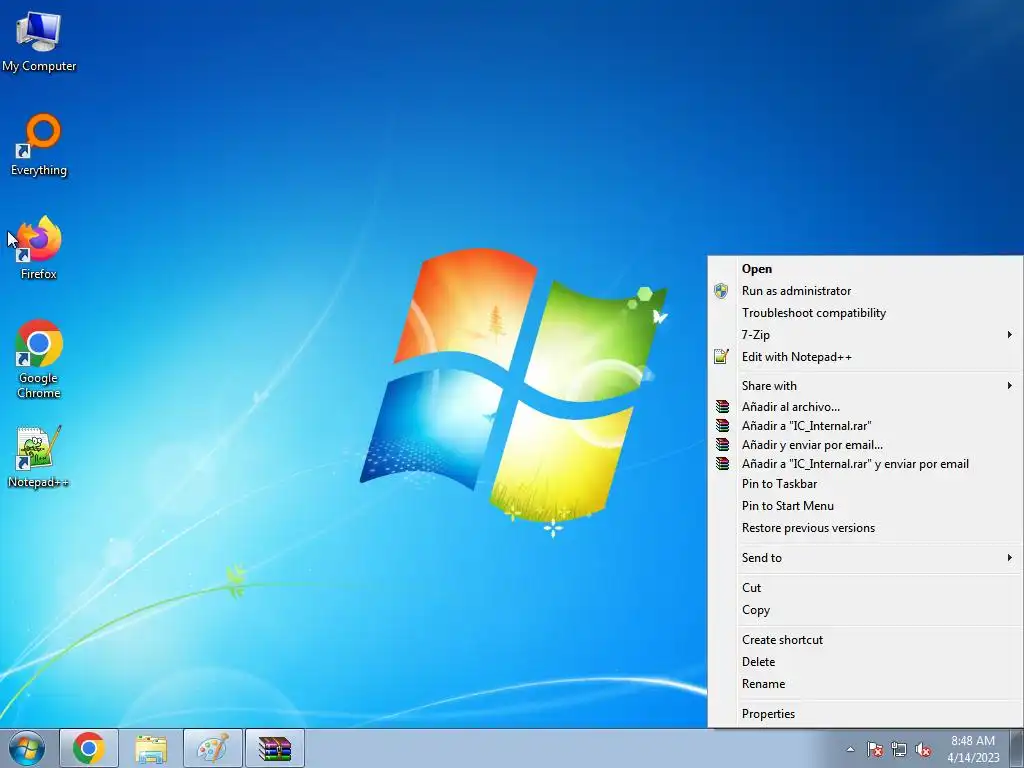Choose Open in the context menu
Viewport: 1024px width, 768px height.
(x=865, y=269)
